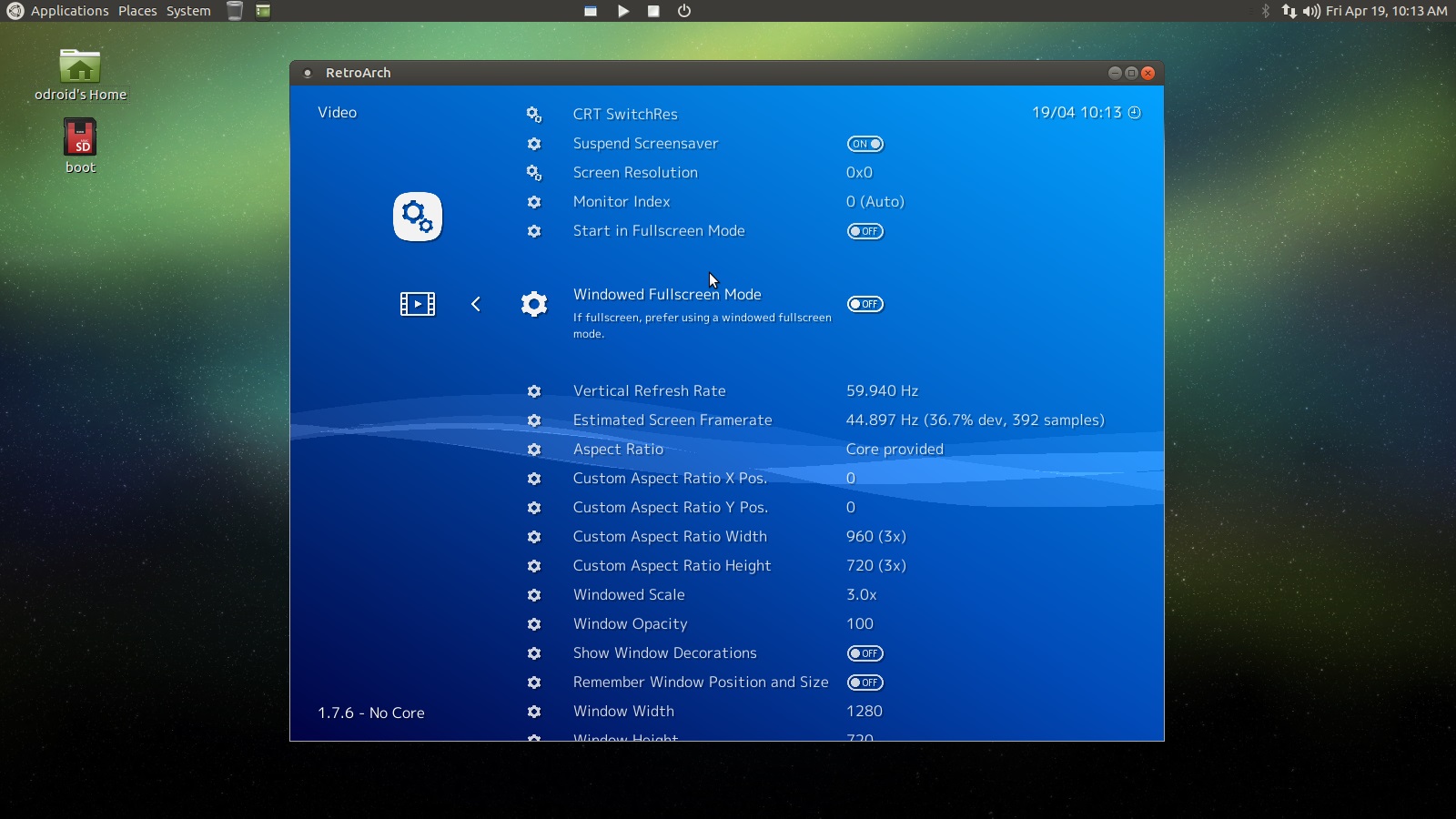This screenshot has height=819, width=1456.
Task: Click the clock icon beside the RetroArch date display
Action: (1135, 112)
